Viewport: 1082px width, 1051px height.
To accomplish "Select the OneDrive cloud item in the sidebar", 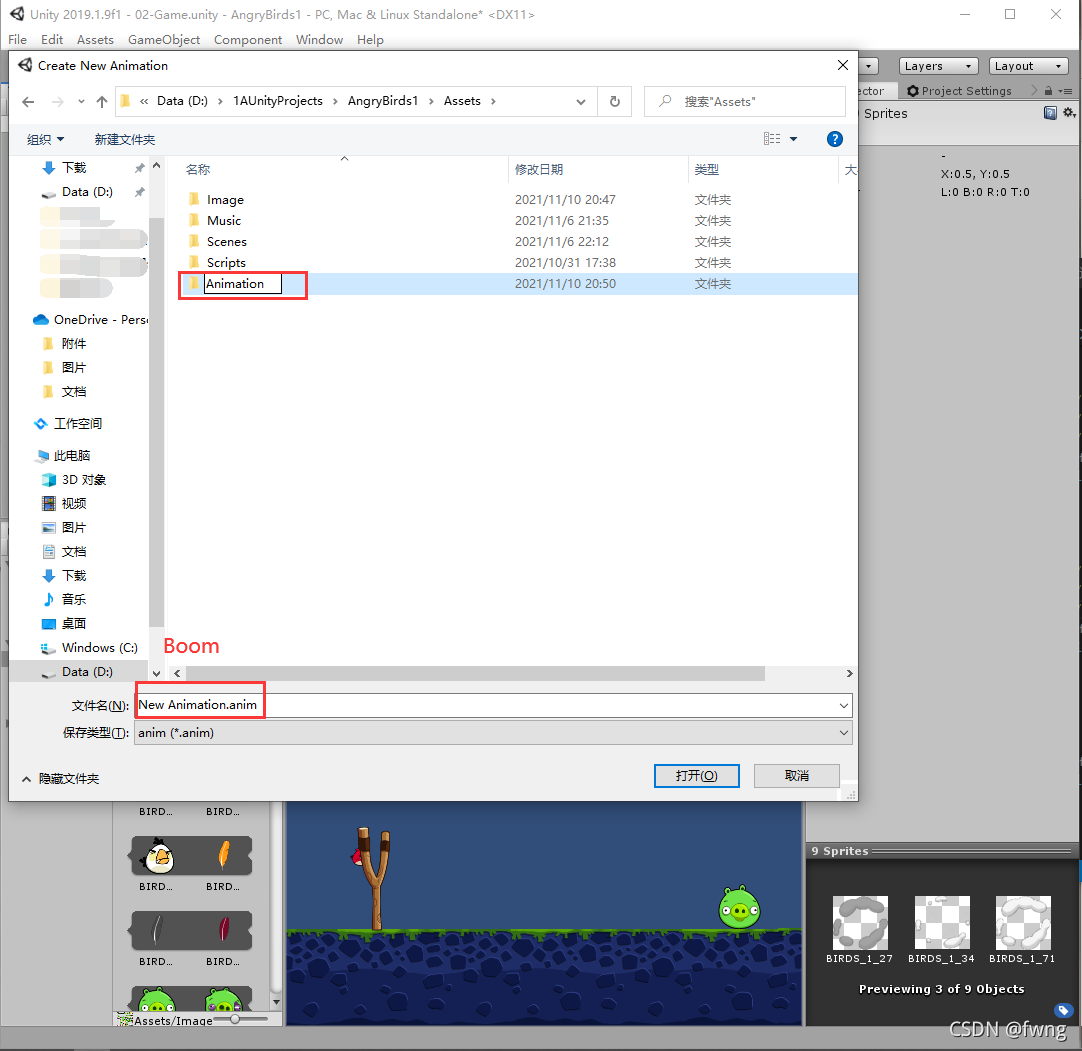I will tap(90, 320).
